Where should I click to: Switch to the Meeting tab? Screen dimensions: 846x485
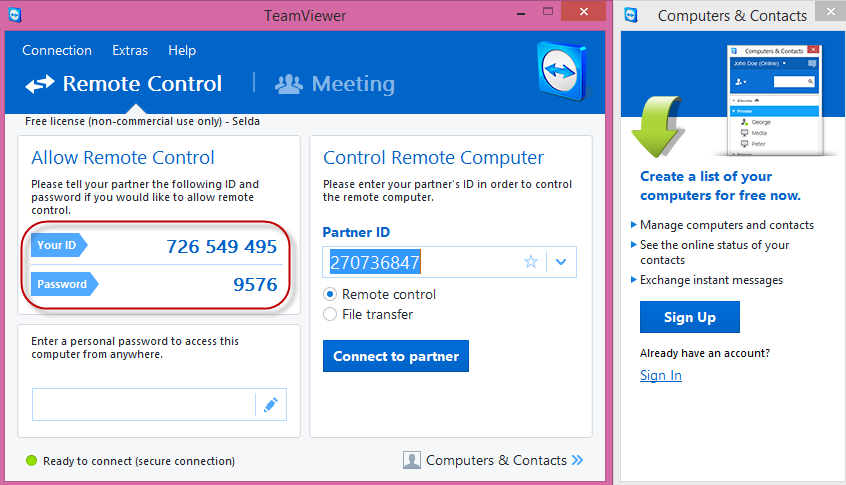(x=335, y=84)
